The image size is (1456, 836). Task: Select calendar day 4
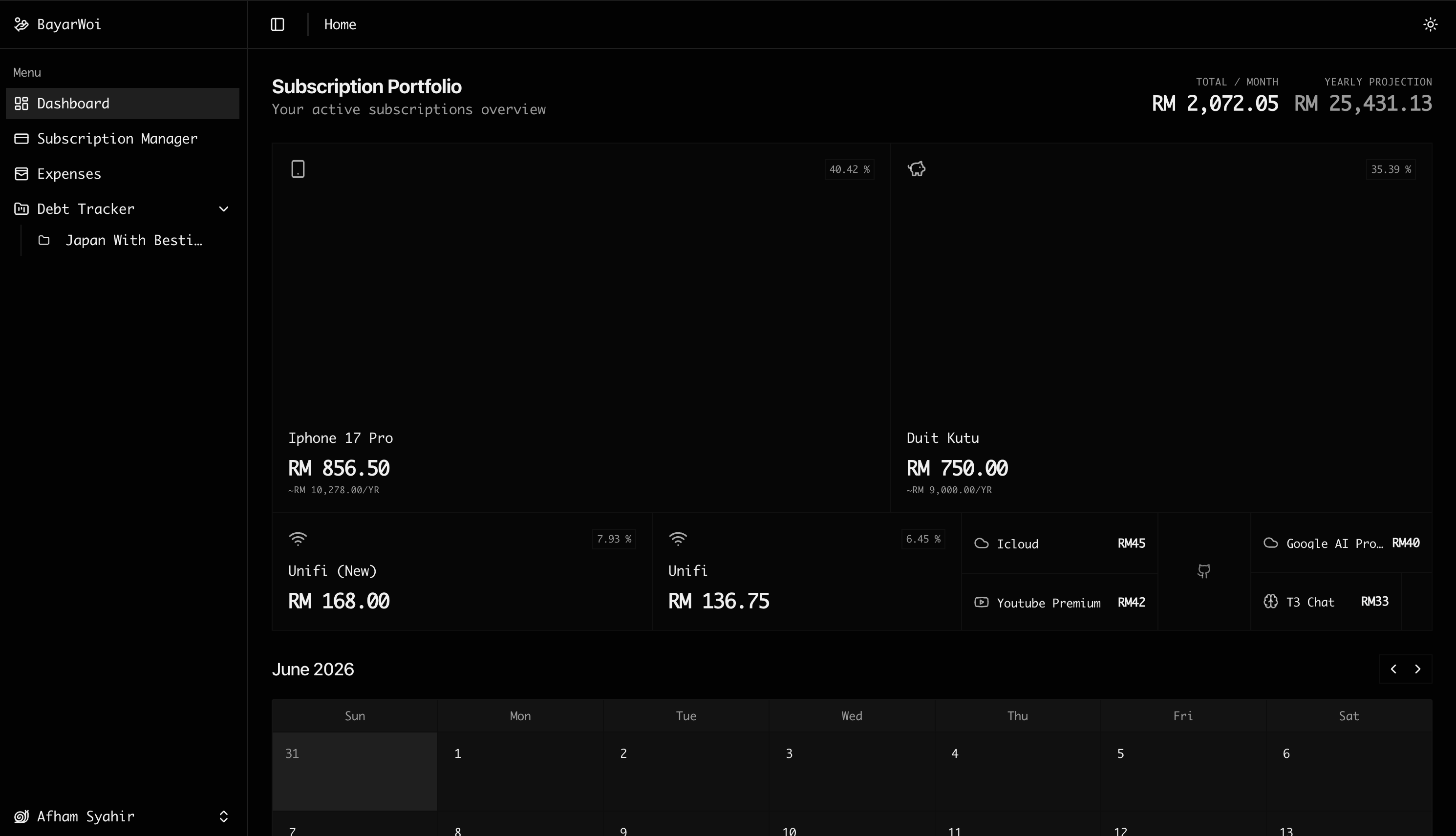1017,771
